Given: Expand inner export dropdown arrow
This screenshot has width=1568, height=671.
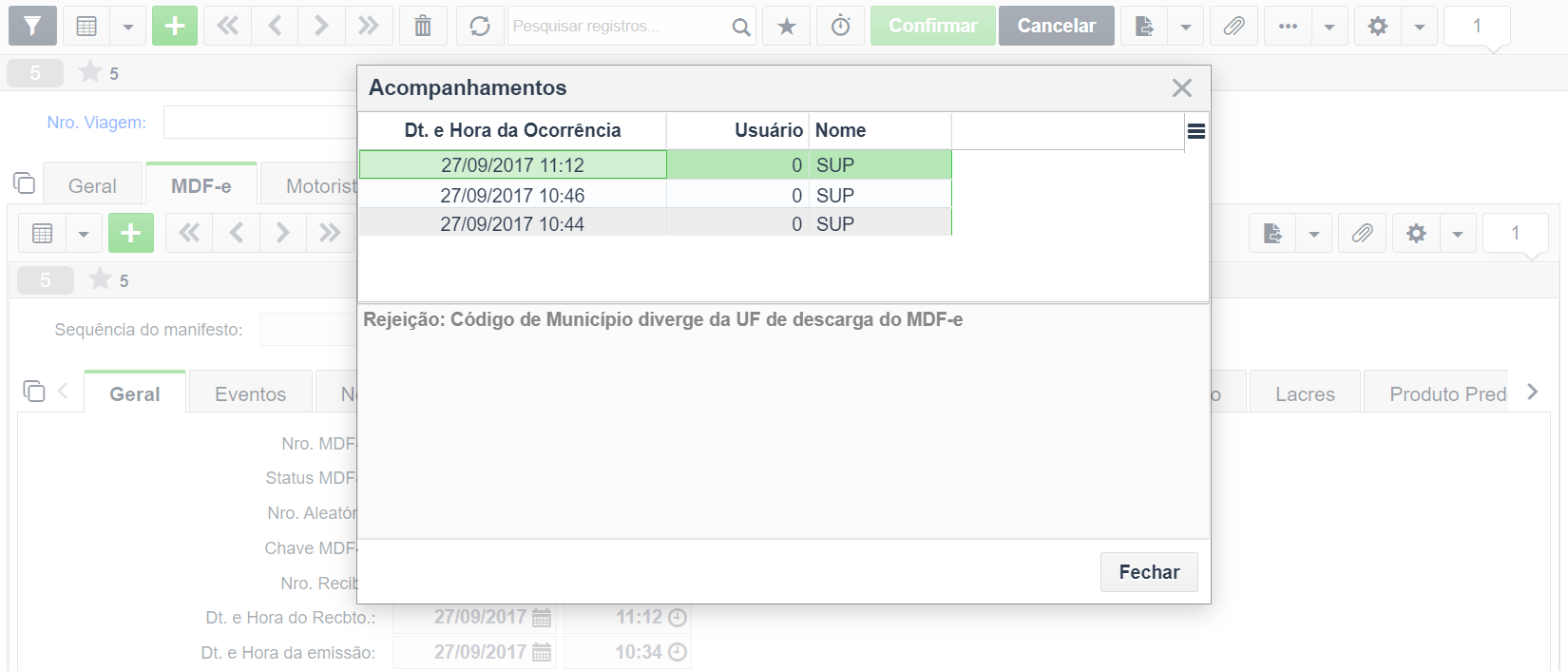Looking at the screenshot, I should point(1313,233).
